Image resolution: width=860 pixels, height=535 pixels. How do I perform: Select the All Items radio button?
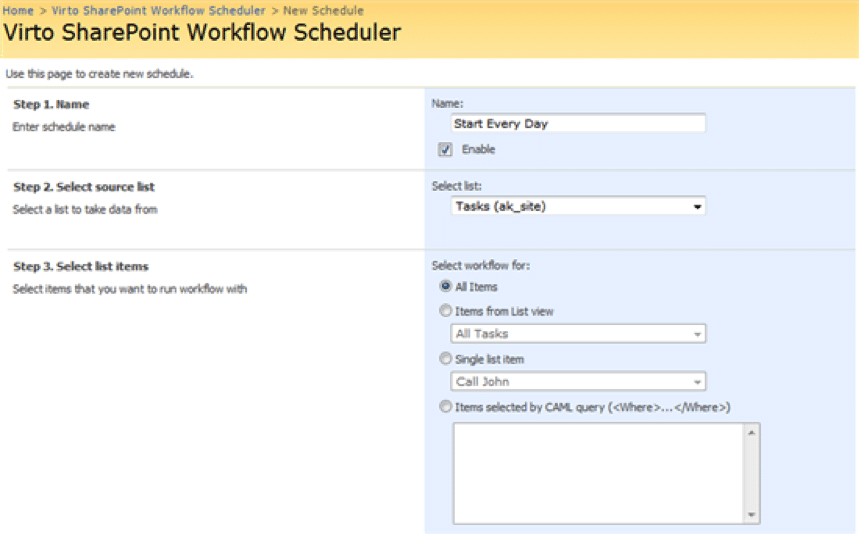(x=445, y=286)
